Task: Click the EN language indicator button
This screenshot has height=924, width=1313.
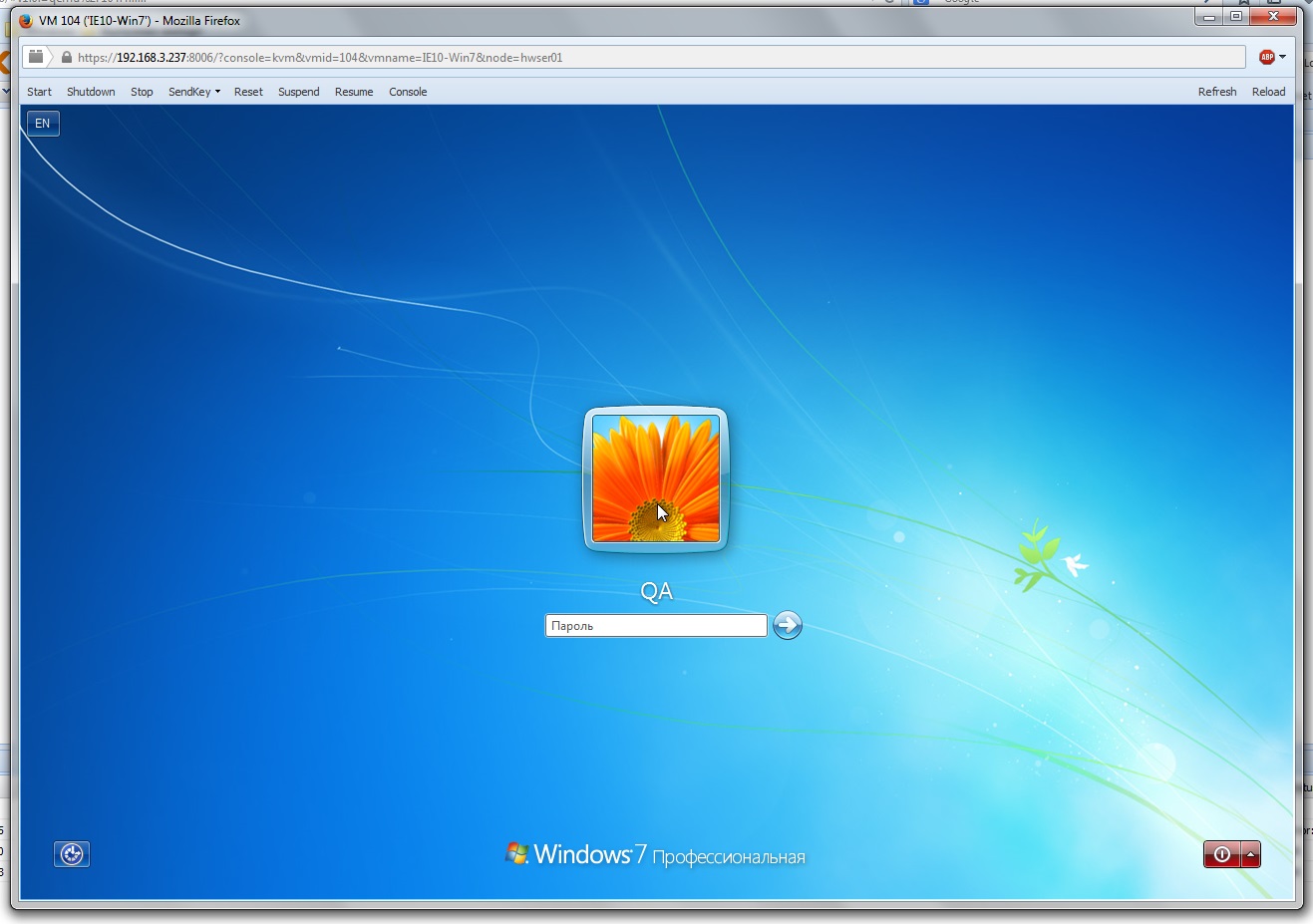Action: tap(43, 124)
